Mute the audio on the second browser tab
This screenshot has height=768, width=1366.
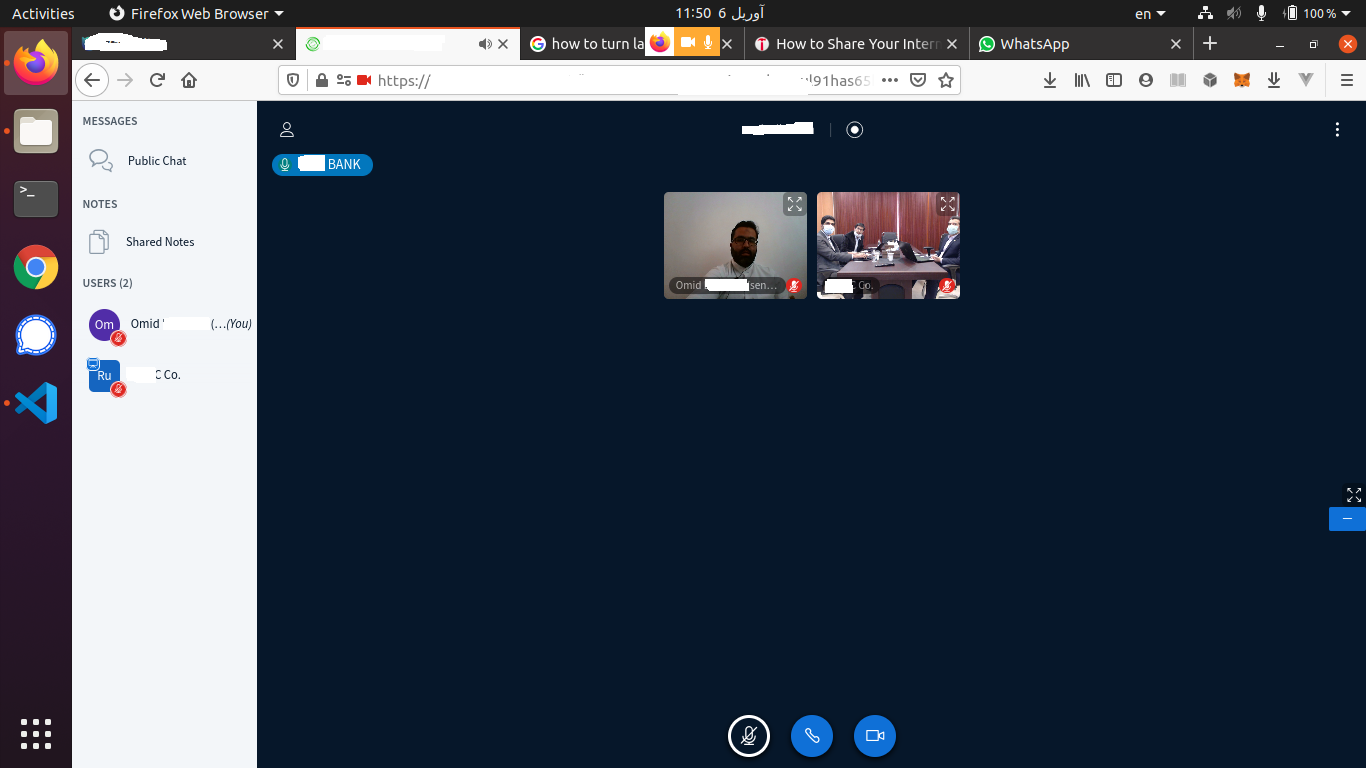[x=485, y=43]
